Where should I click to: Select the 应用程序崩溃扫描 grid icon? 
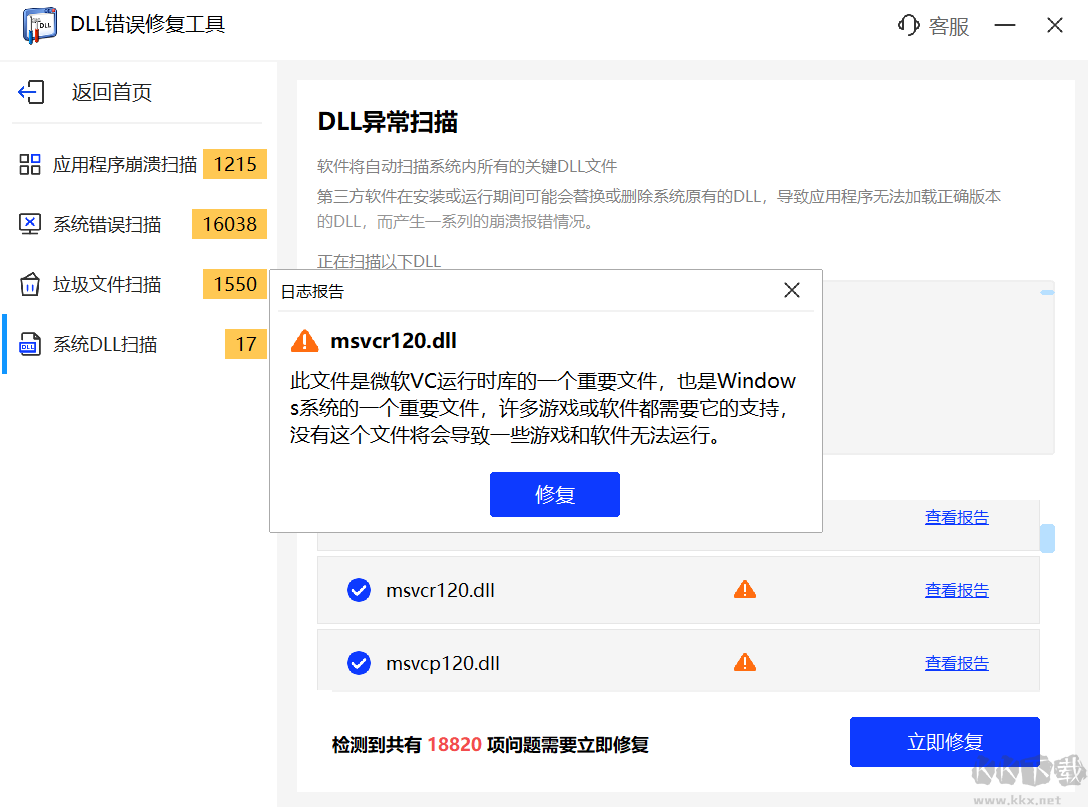coord(29,164)
